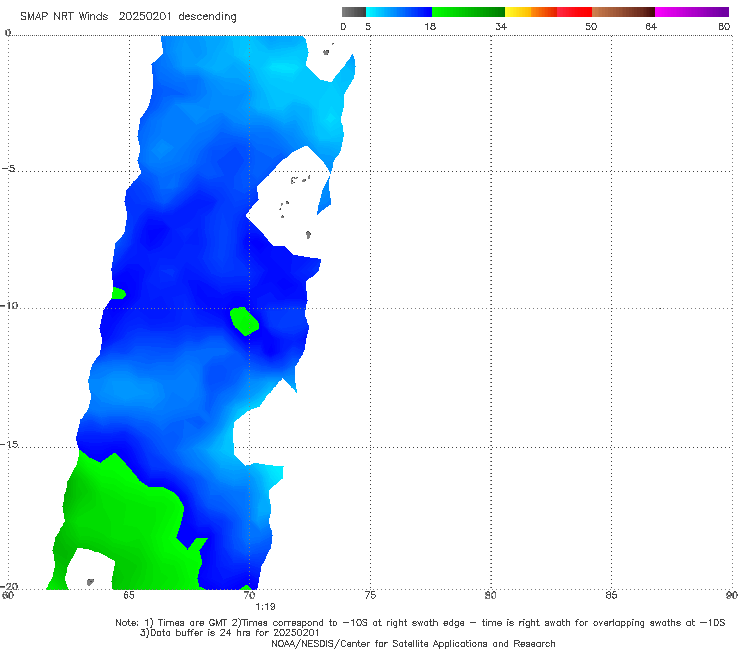Image resolution: width=740 pixels, height=650 pixels.
Task: Click the color bar label '50'
Action: (x=591, y=26)
